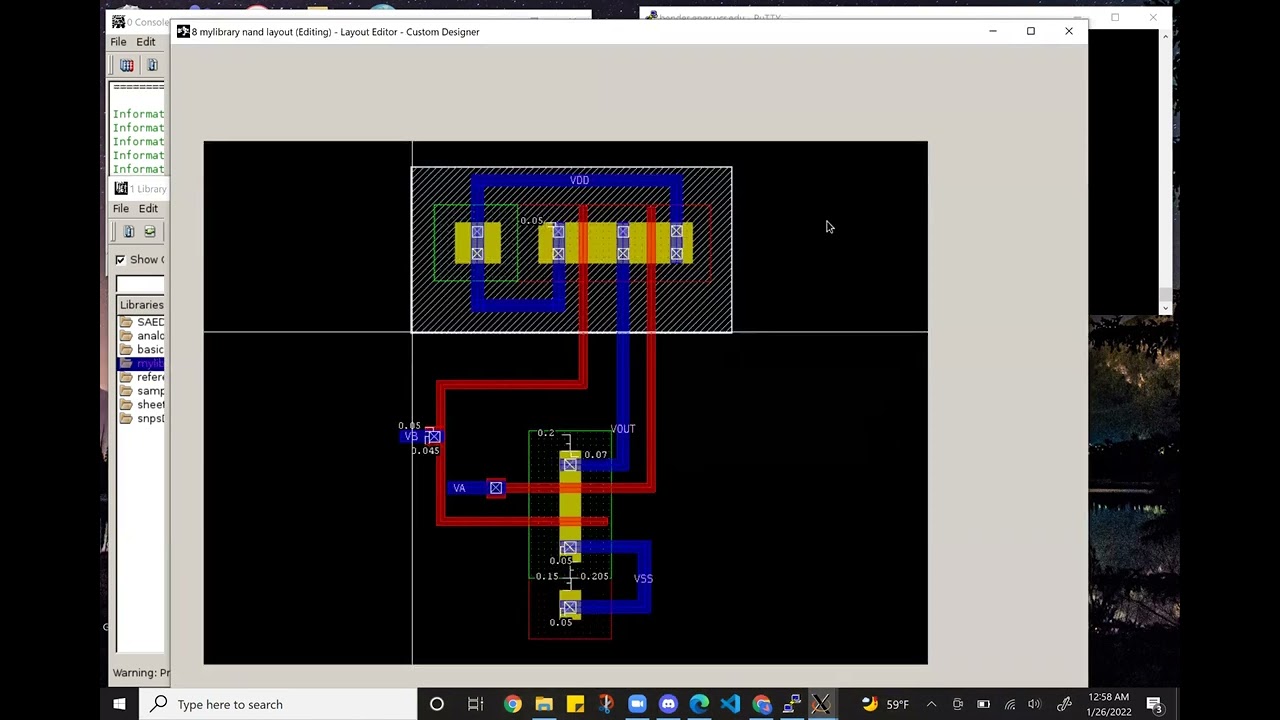Open notification center icon
The width and height of the screenshot is (1280, 720).
pos(1154,704)
